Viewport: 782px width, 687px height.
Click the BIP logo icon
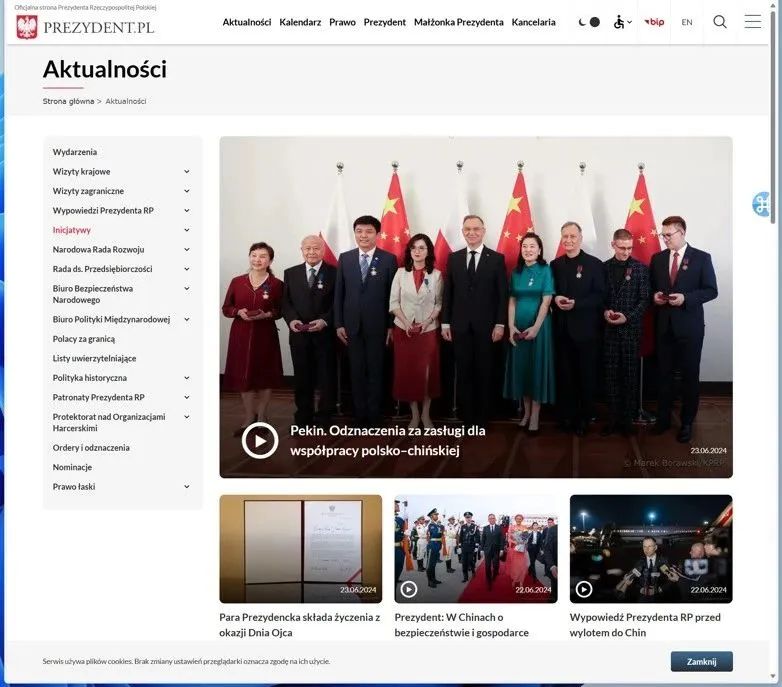point(654,22)
